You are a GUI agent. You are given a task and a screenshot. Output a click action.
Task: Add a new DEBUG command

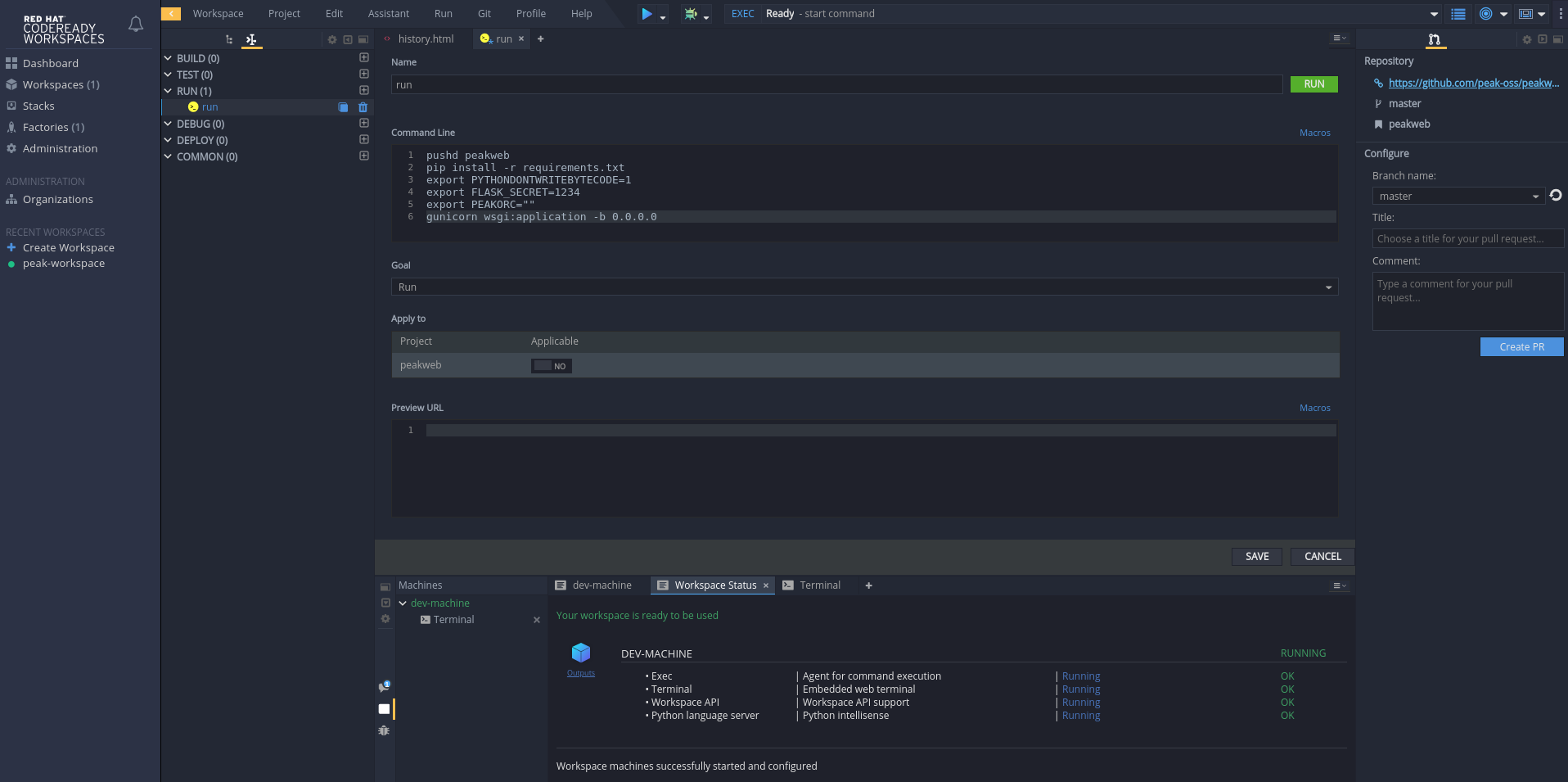tap(364, 124)
